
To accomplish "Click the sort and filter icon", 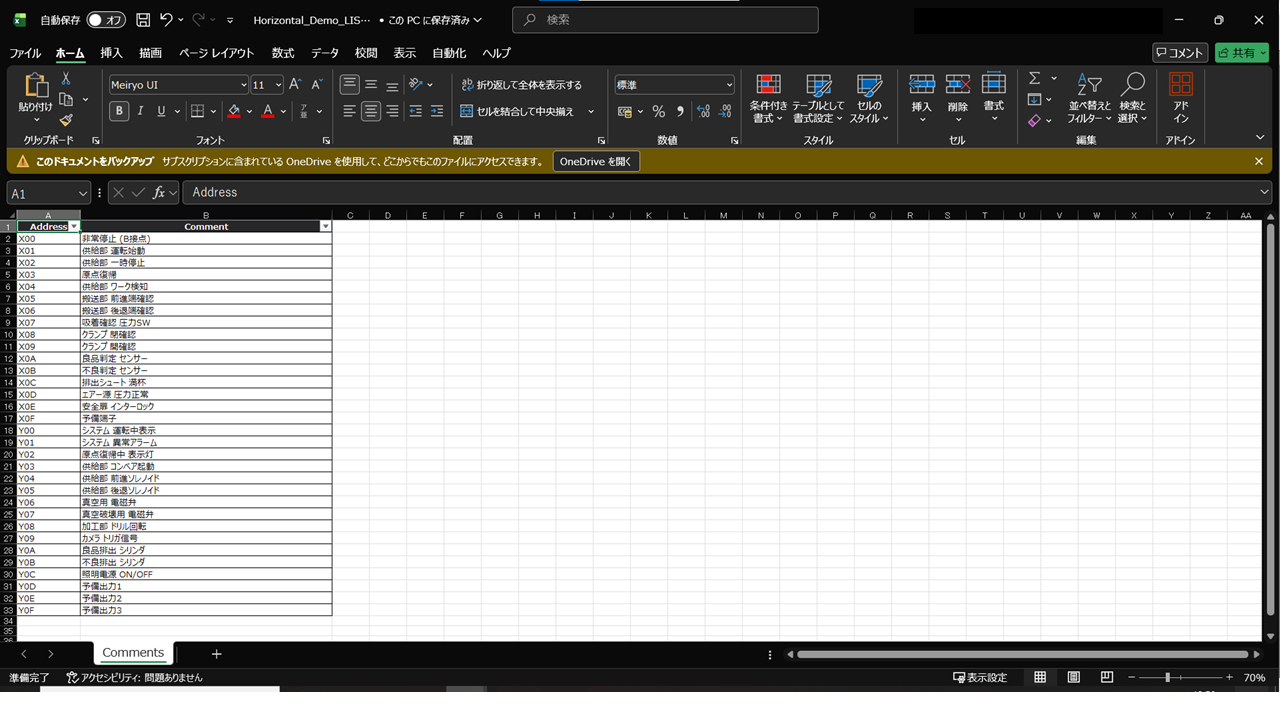I will (1089, 87).
